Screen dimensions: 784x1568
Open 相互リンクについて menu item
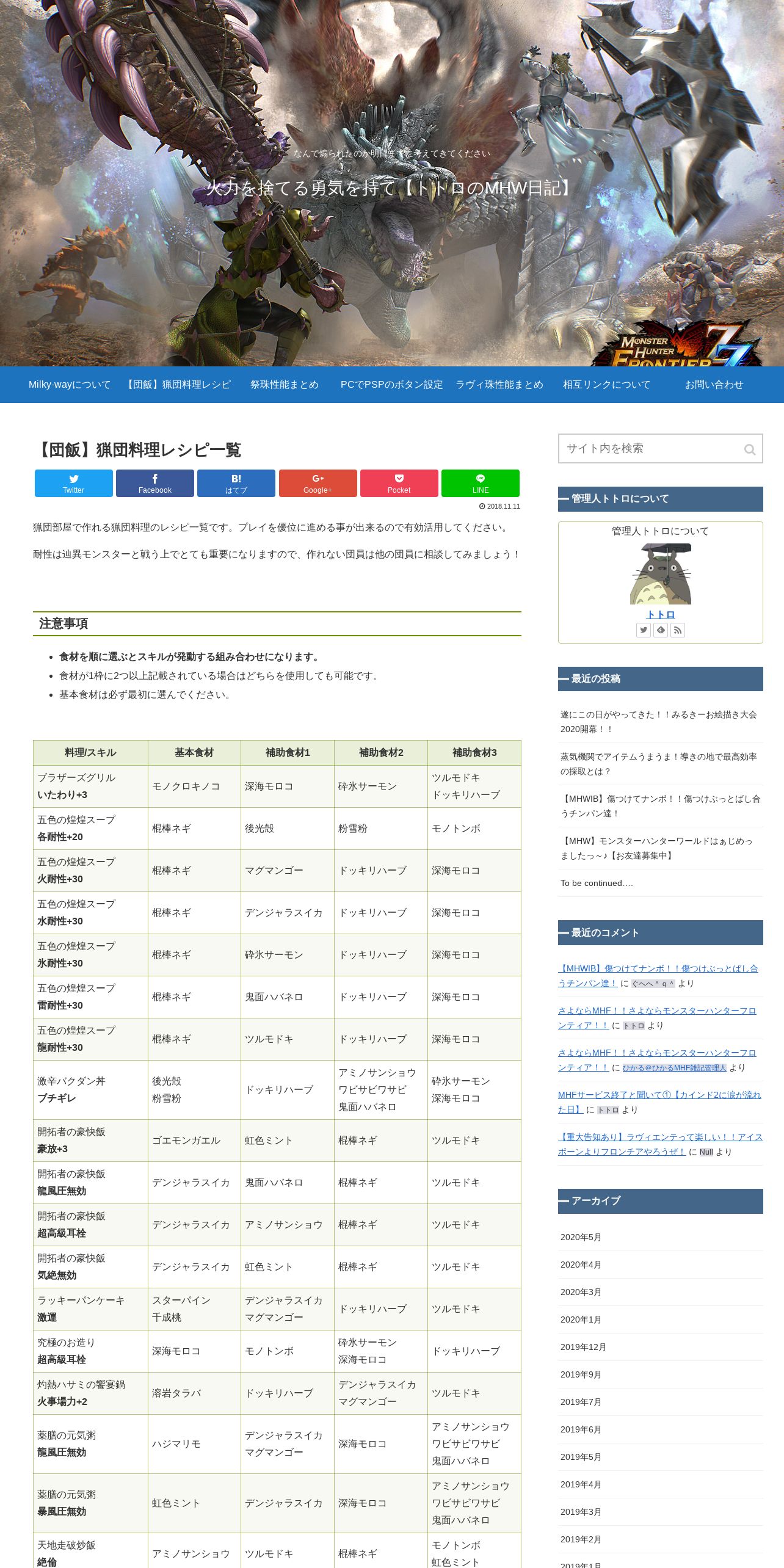pos(607,385)
